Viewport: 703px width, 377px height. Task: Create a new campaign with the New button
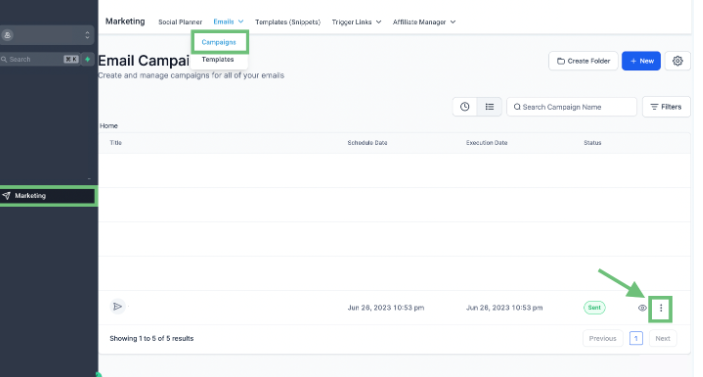(641, 61)
